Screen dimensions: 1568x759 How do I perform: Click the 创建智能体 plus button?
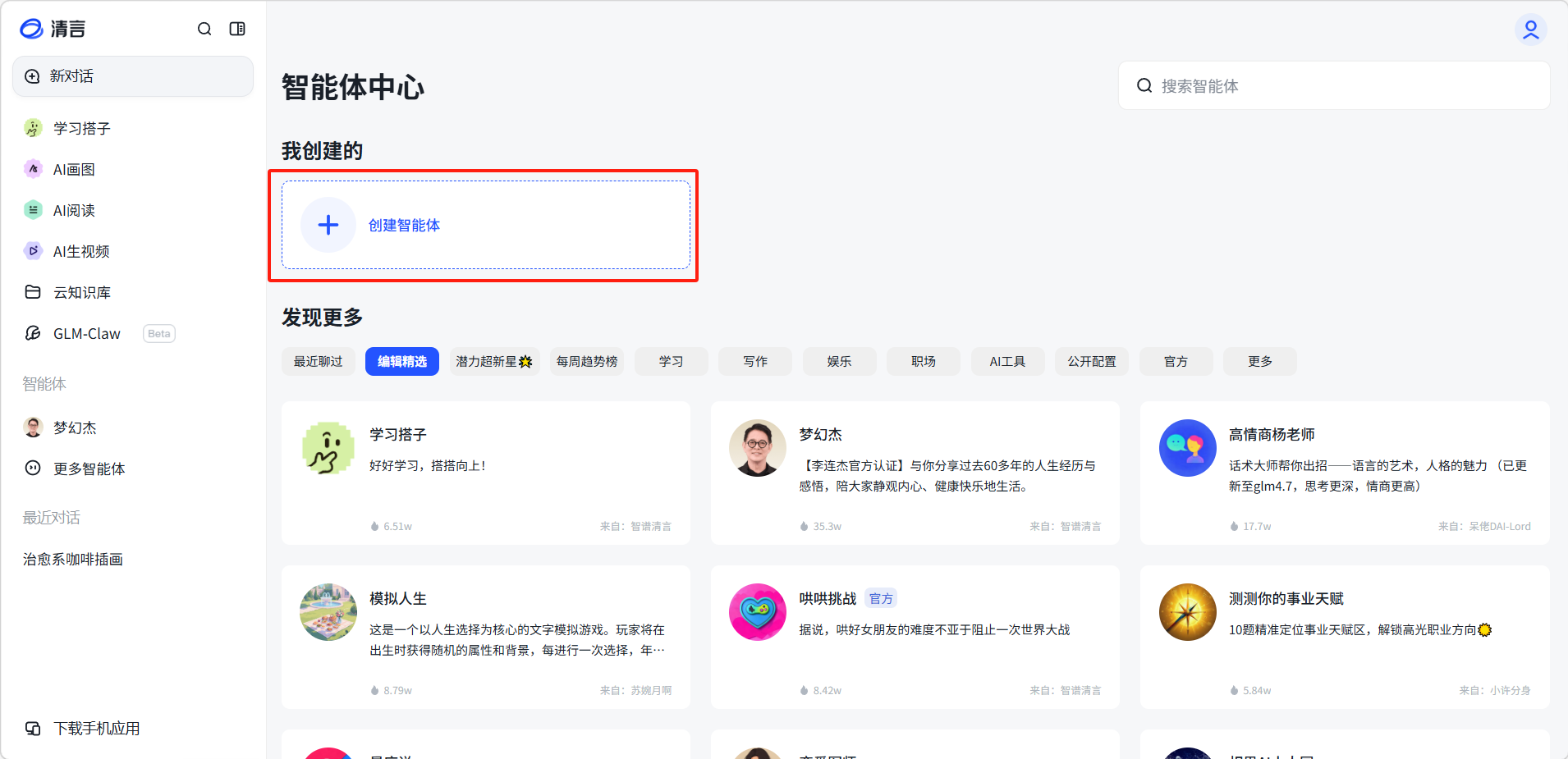(328, 225)
